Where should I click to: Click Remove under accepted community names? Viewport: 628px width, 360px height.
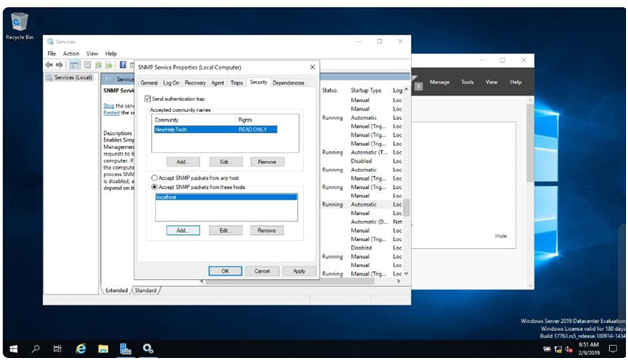[267, 162]
